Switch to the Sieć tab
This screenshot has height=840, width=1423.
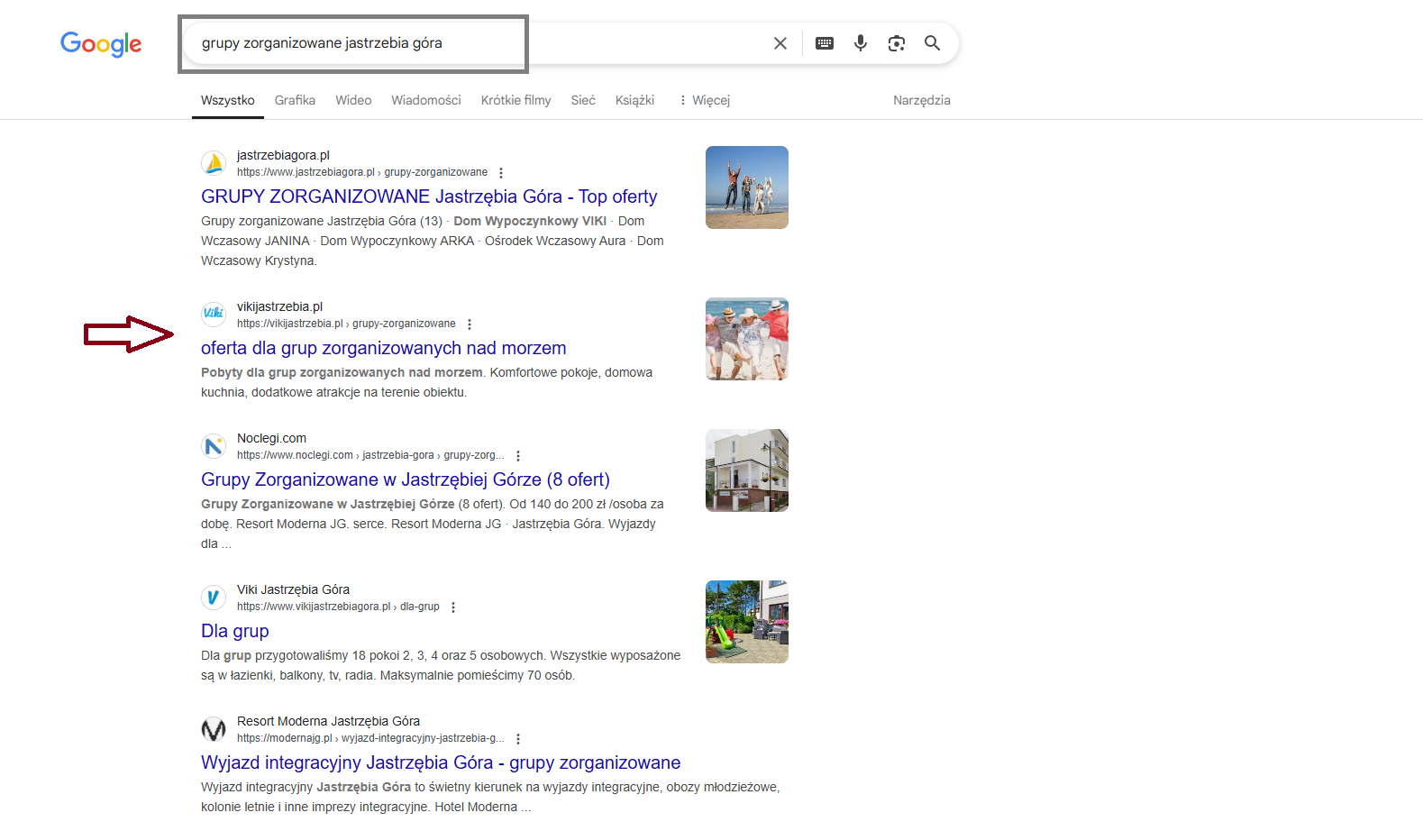(x=583, y=100)
